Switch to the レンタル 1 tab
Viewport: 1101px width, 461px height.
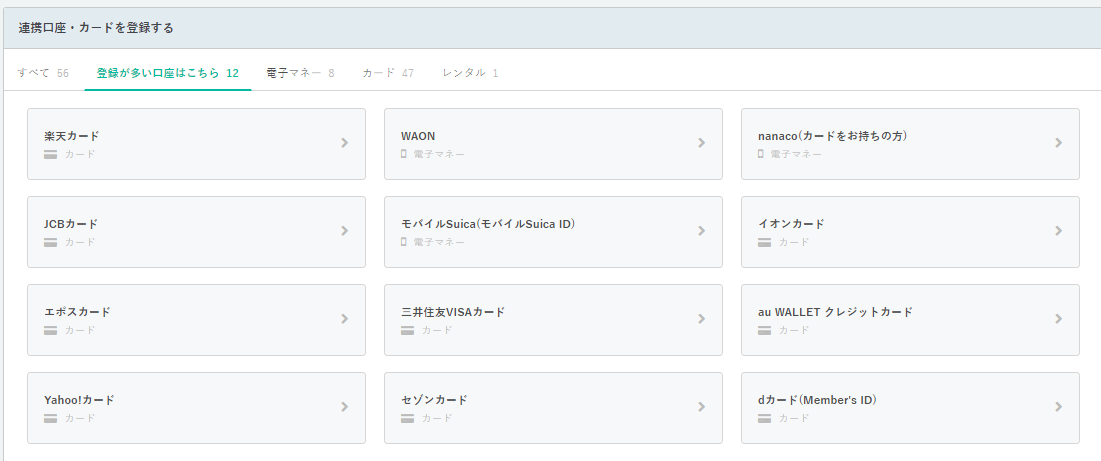click(x=470, y=73)
